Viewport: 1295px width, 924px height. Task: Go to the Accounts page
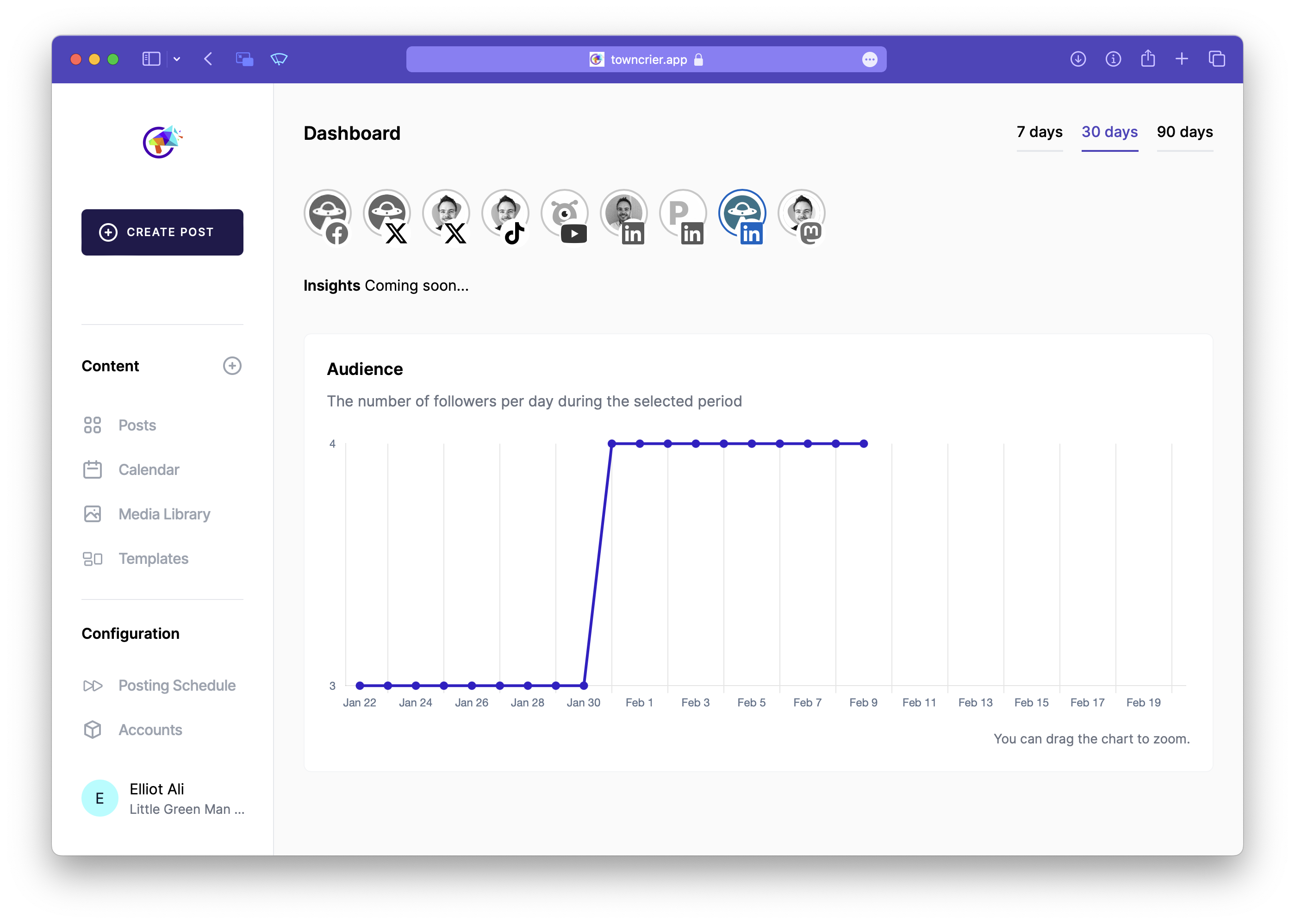(150, 730)
